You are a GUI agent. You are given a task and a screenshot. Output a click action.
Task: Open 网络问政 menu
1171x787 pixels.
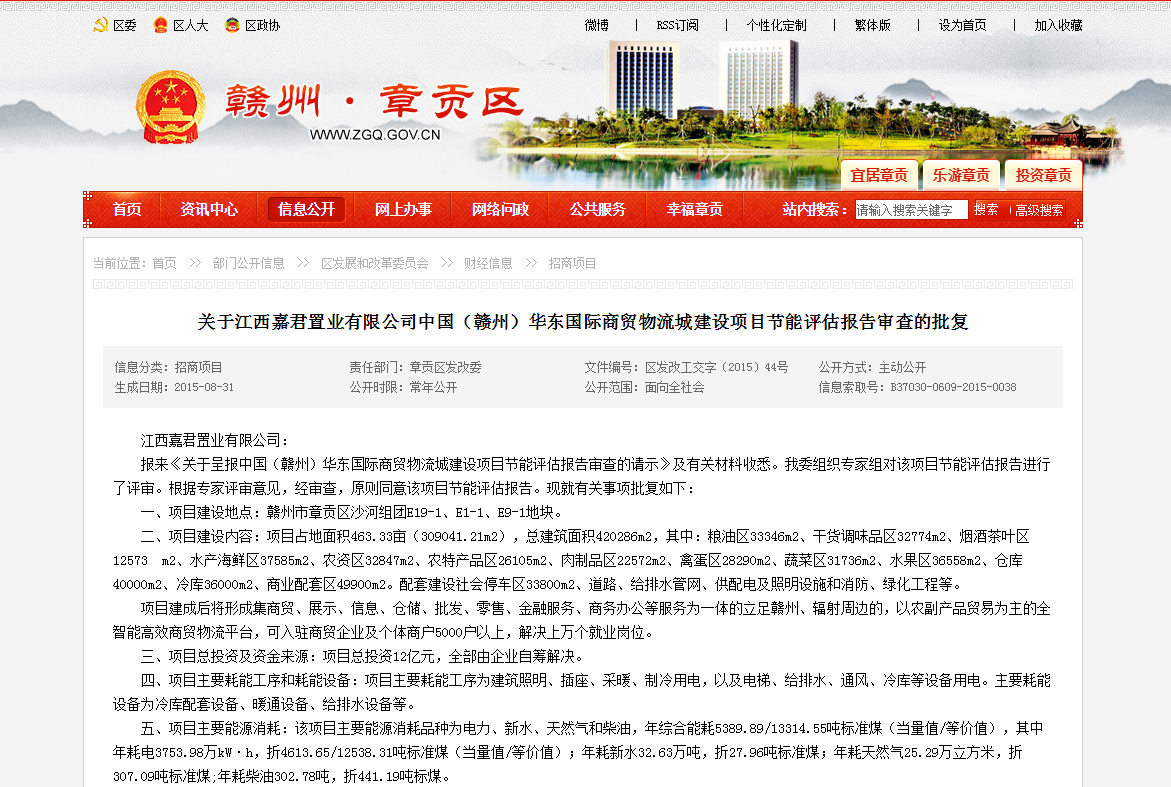(x=500, y=209)
